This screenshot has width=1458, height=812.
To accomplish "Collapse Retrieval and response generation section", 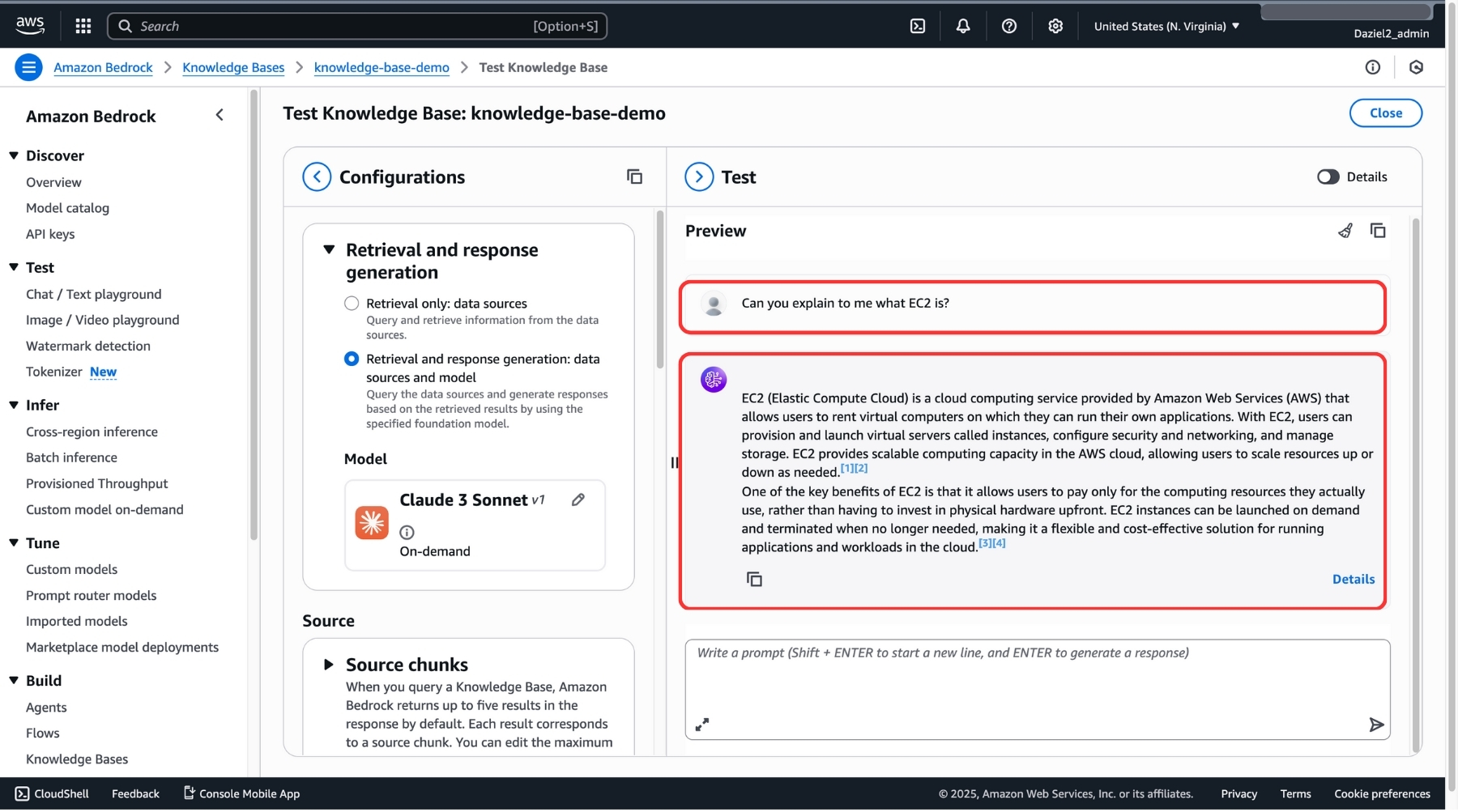I will (x=329, y=250).
